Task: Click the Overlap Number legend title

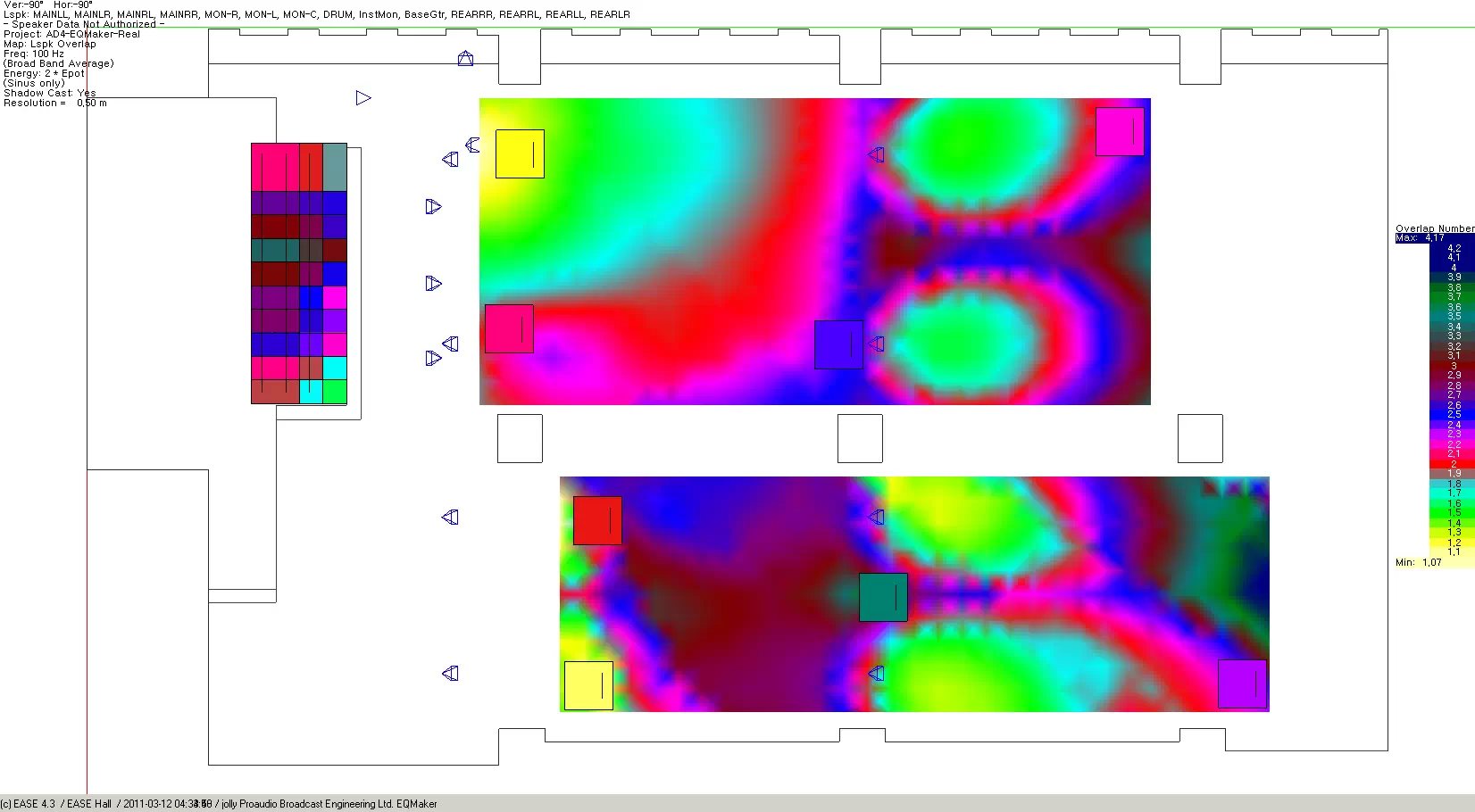Action: pos(1435,228)
